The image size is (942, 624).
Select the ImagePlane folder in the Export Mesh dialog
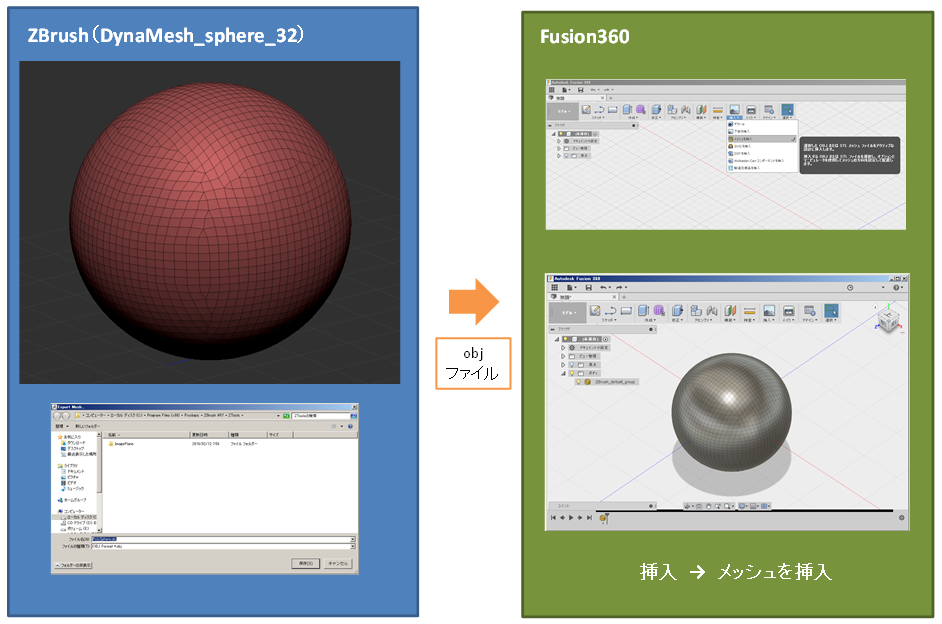click(121, 444)
